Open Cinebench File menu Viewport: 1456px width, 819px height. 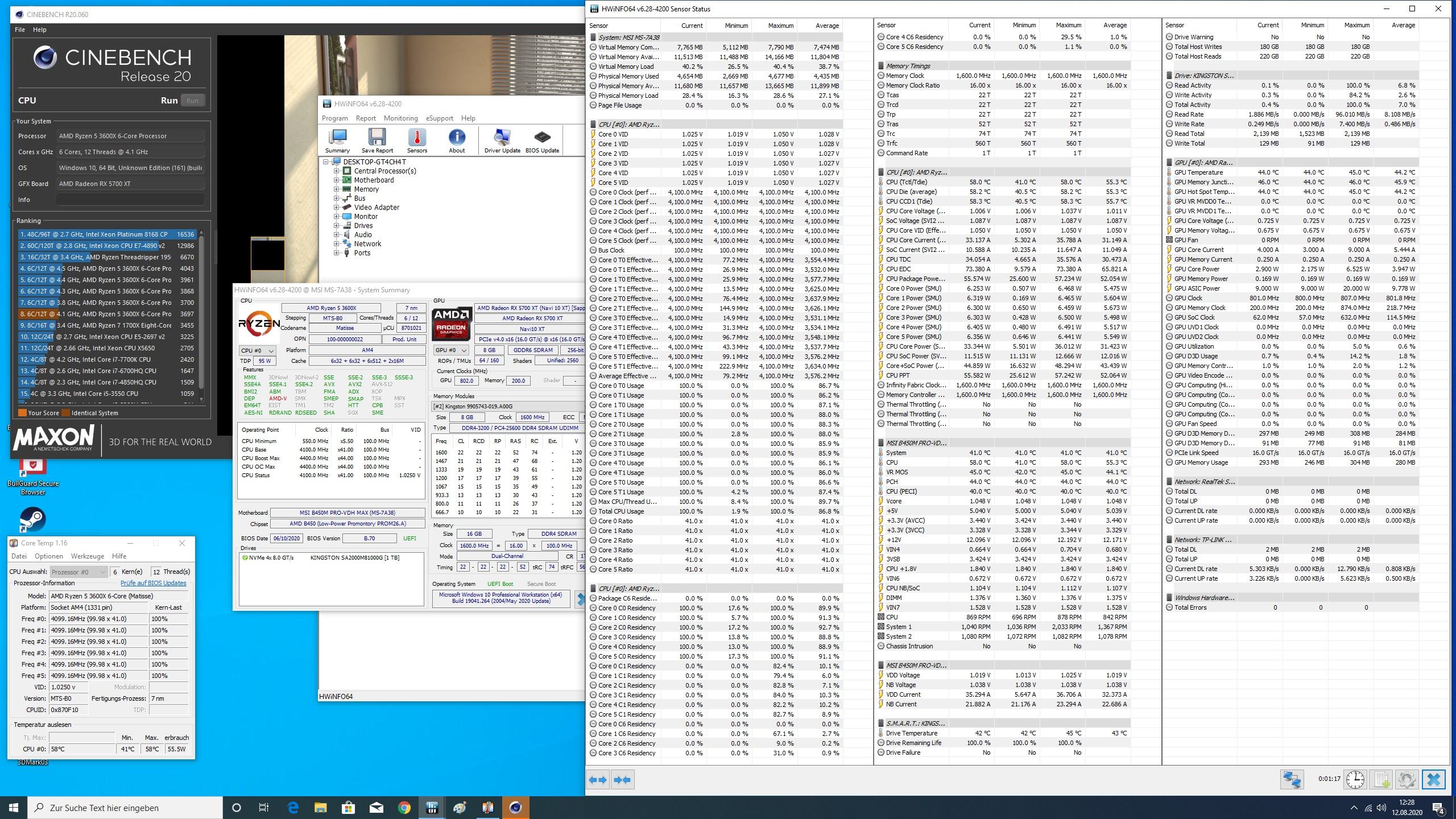19,30
